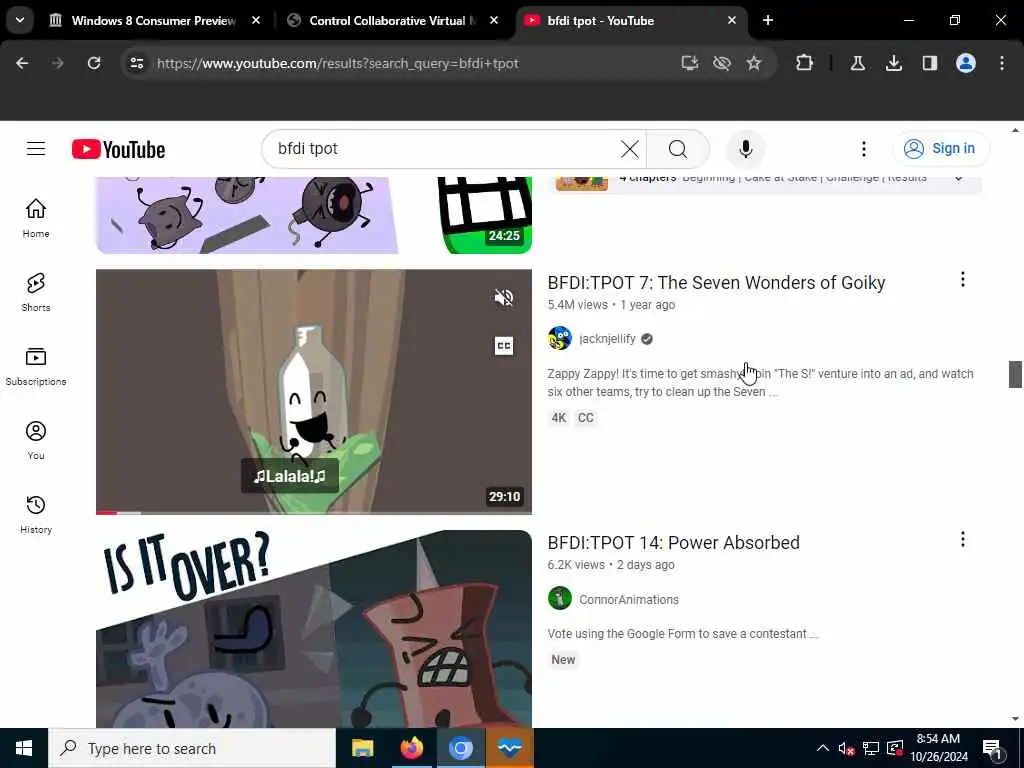Open the You section in the sidebar
The image size is (1024, 768).
36,440
